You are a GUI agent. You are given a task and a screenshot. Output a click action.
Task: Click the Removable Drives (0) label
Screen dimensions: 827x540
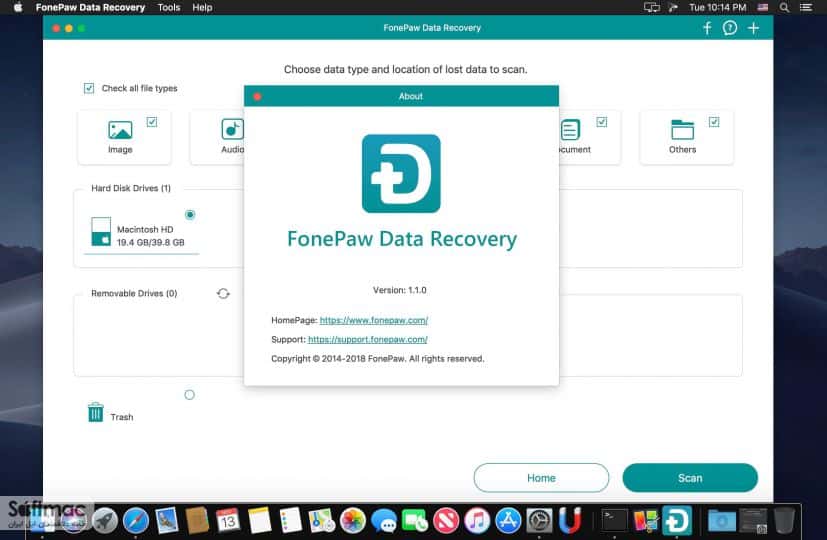(134, 293)
